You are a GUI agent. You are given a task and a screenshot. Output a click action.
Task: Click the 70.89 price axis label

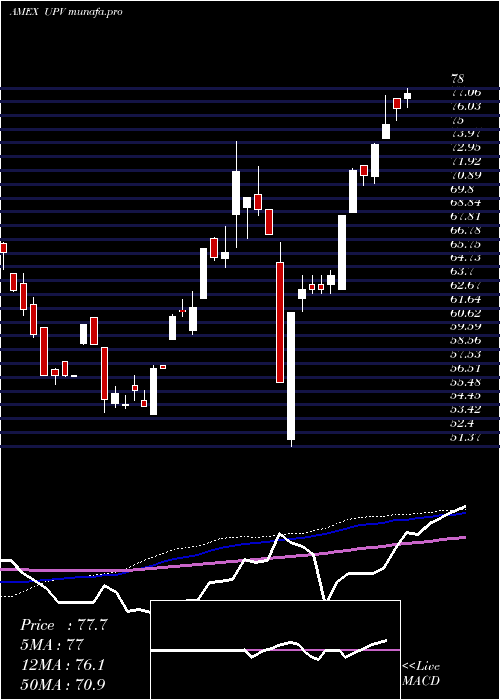(x=466, y=175)
